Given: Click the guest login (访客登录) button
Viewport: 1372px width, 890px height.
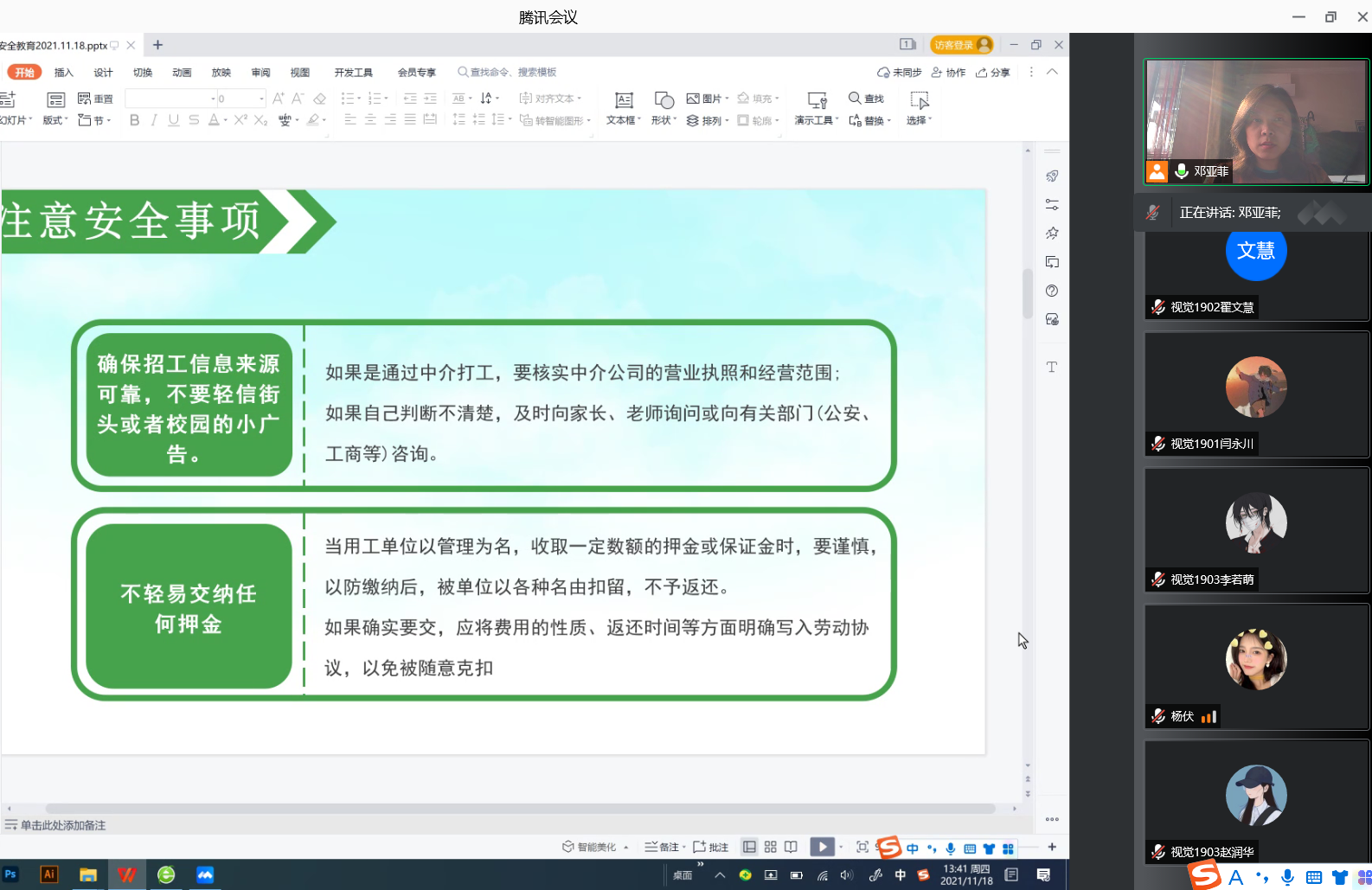Looking at the screenshot, I should pos(960,45).
